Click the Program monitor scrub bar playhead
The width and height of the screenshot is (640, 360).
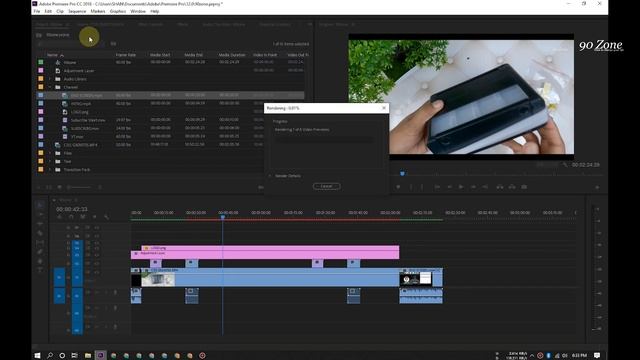(402, 173)
